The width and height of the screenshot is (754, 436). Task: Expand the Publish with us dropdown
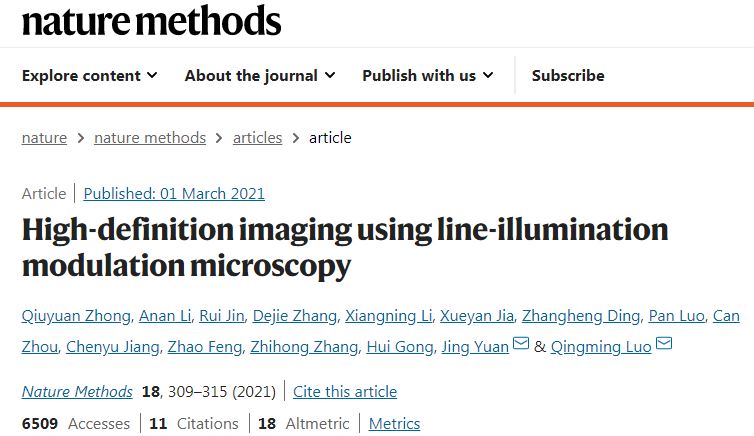click(428, 75)
